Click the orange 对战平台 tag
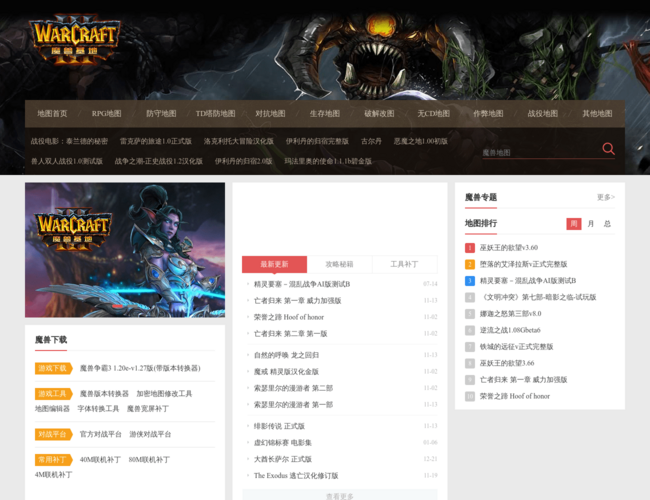Viewport: 650px width, 500px height. [x=52, y=434]
